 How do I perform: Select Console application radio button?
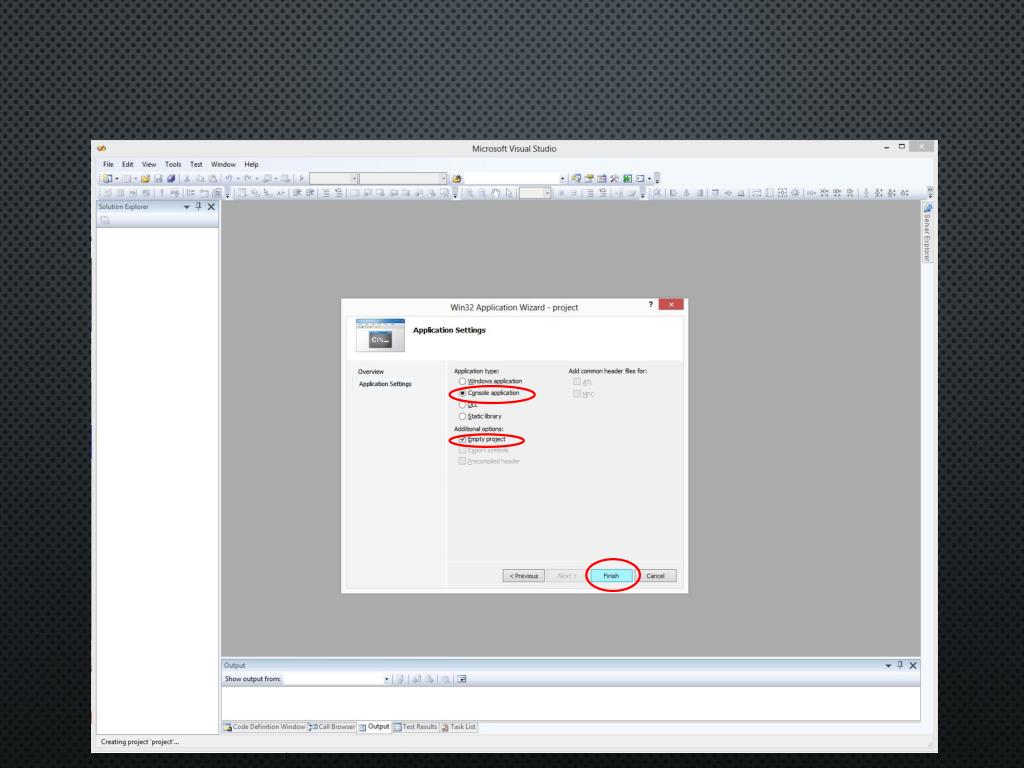point(462,393)
